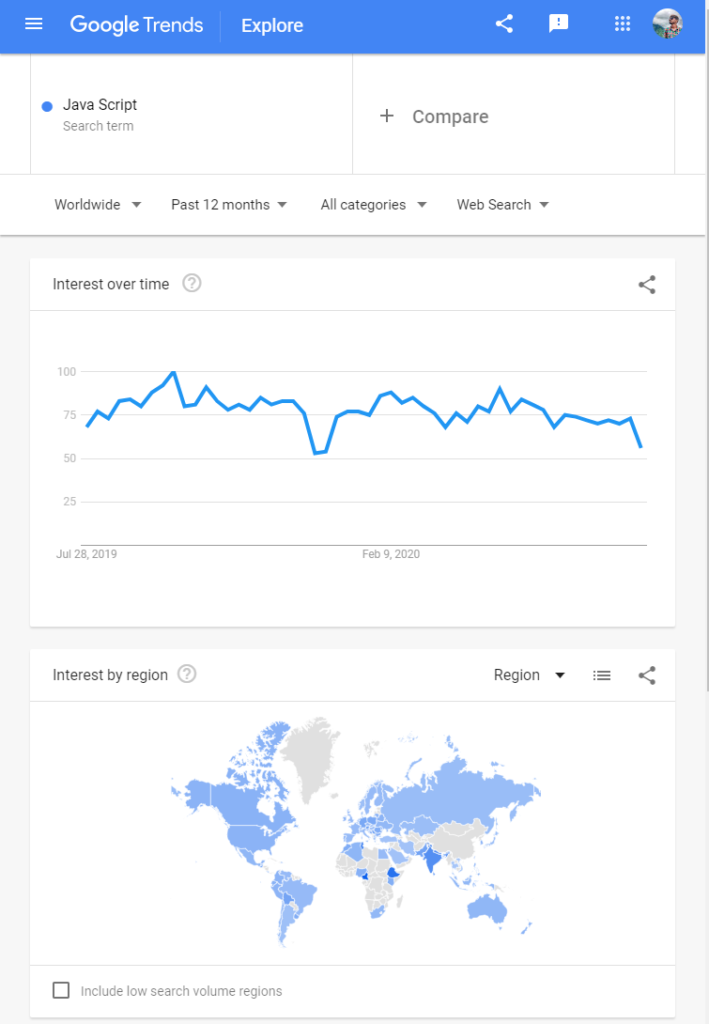Open the Web Search type dropdown
The image size is (709, 1024).
coord(503,205)
